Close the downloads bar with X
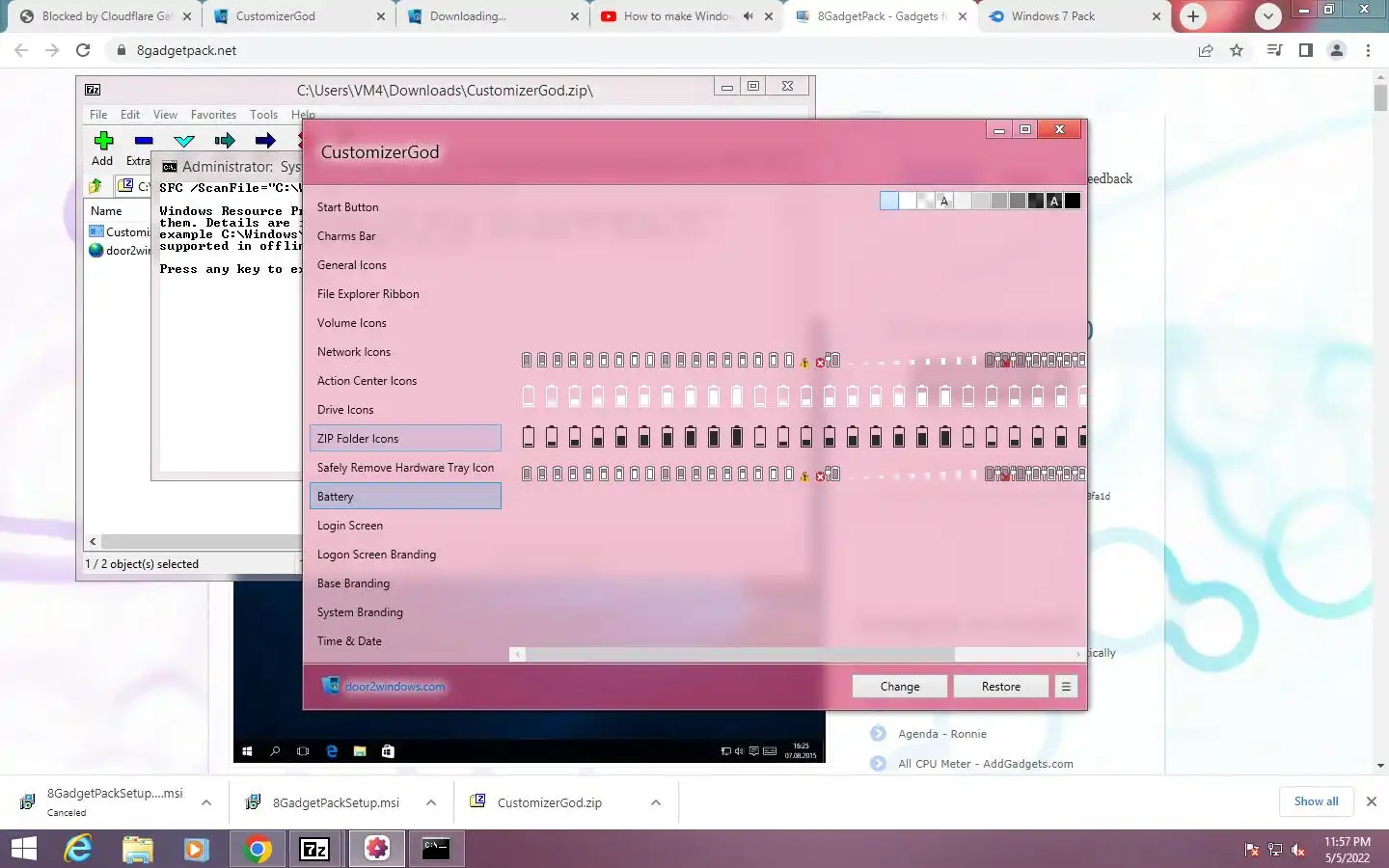The width and height of the screenshot is (1389, 868). (x=1372, y=801)
